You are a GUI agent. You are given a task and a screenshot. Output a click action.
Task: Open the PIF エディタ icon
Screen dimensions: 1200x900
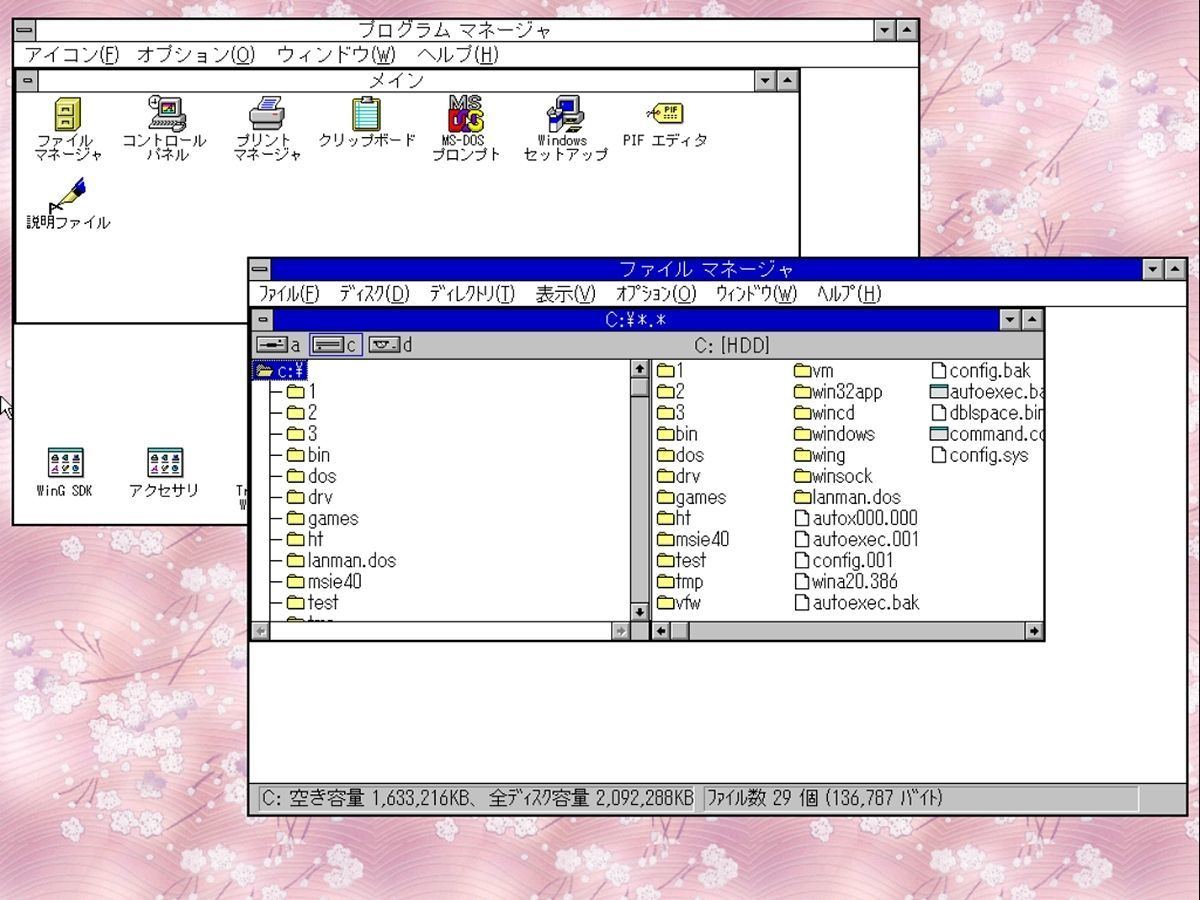[664, 124]
